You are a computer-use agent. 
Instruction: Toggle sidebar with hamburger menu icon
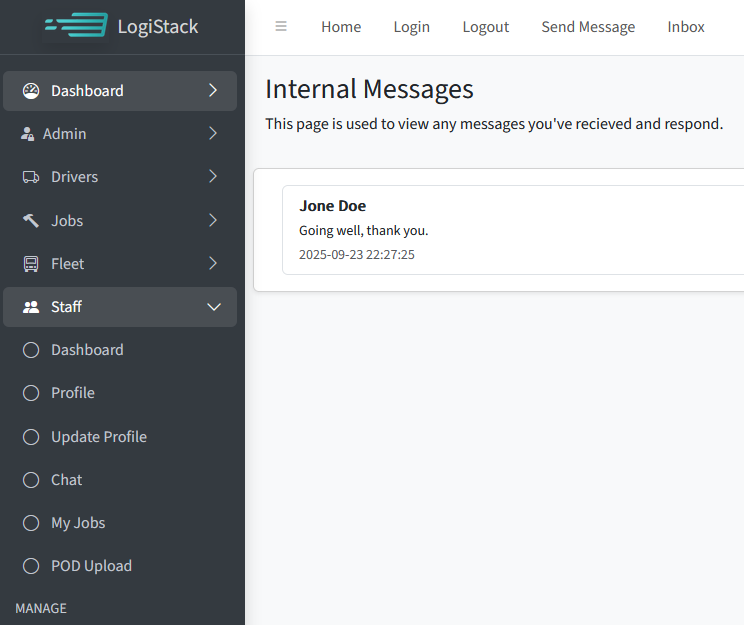point(281,27)
